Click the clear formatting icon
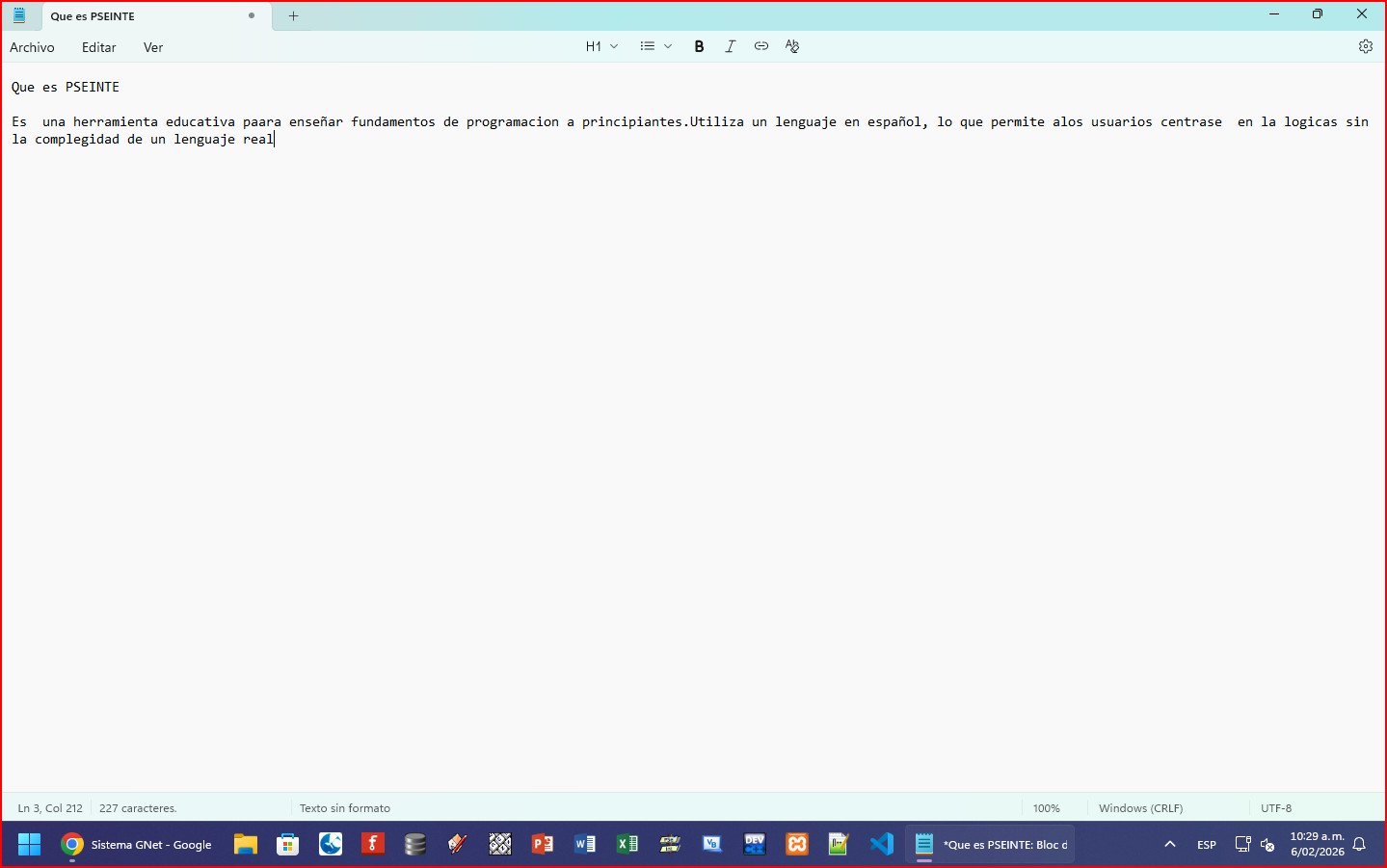Screen dimensions: 1387x868 click(x=792, y=46)
